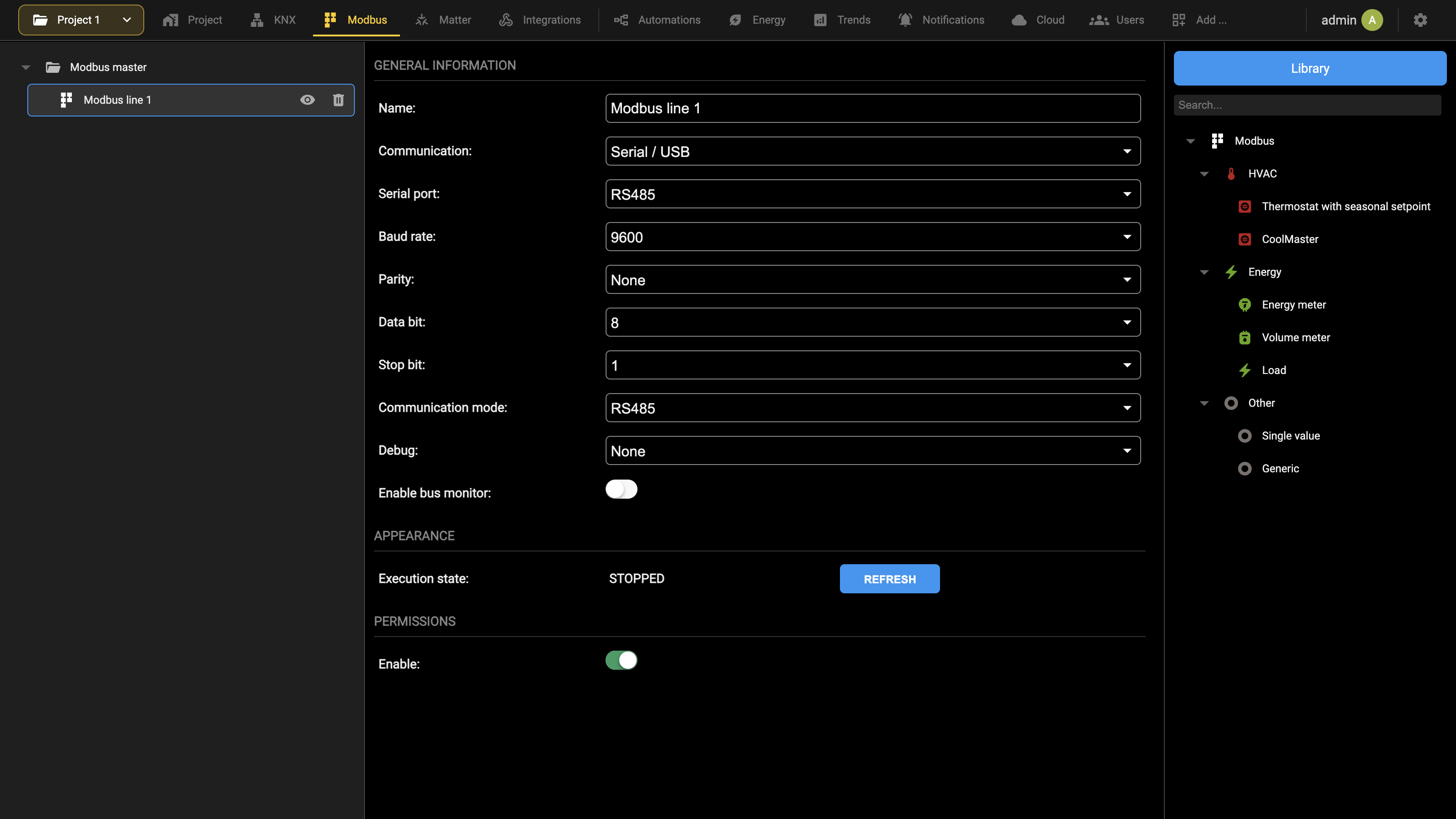Viewport: 1456px width, 819px height.
Task: Open the Trends tab
Action: [x=842, y=20]
